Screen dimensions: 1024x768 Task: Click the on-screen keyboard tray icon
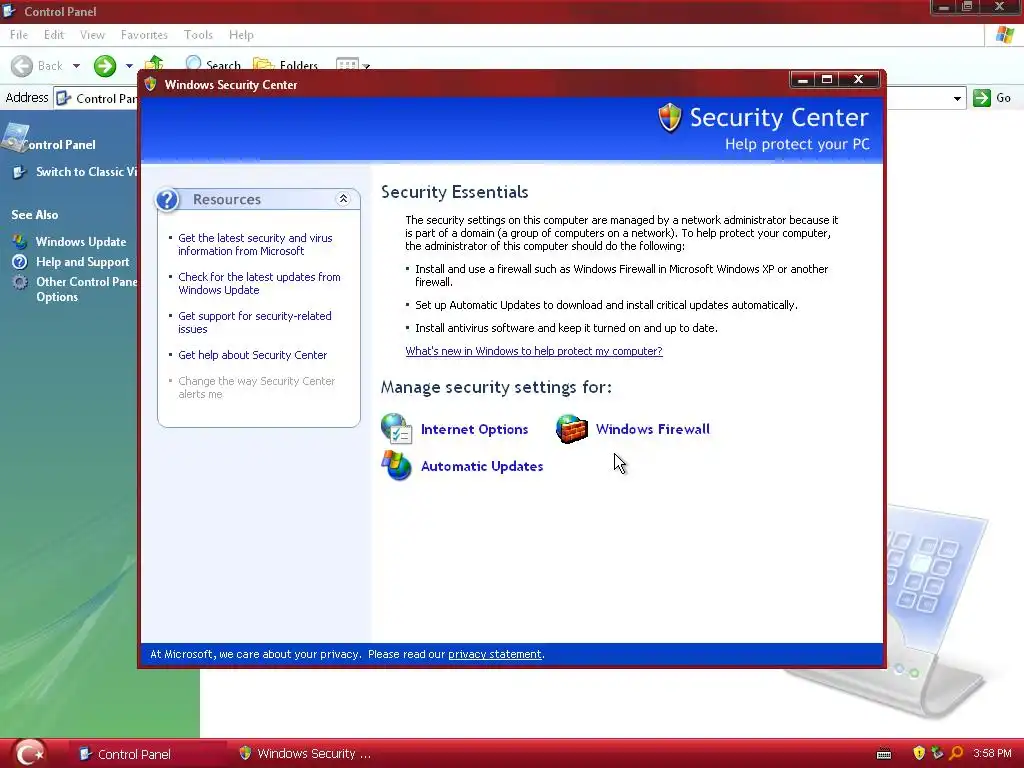[x=884, y=754]
